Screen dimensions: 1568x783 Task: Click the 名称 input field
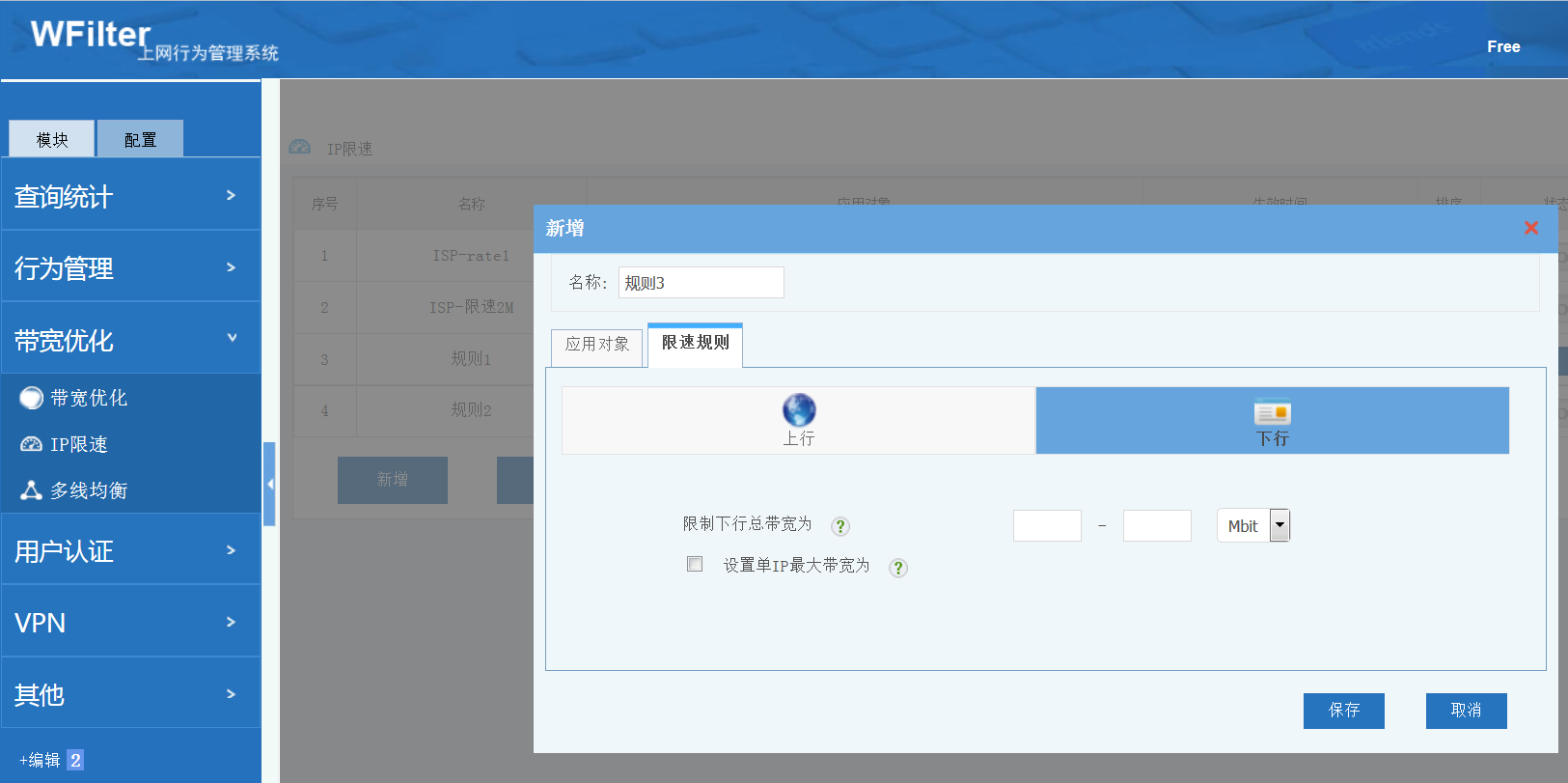click(701, 283)
